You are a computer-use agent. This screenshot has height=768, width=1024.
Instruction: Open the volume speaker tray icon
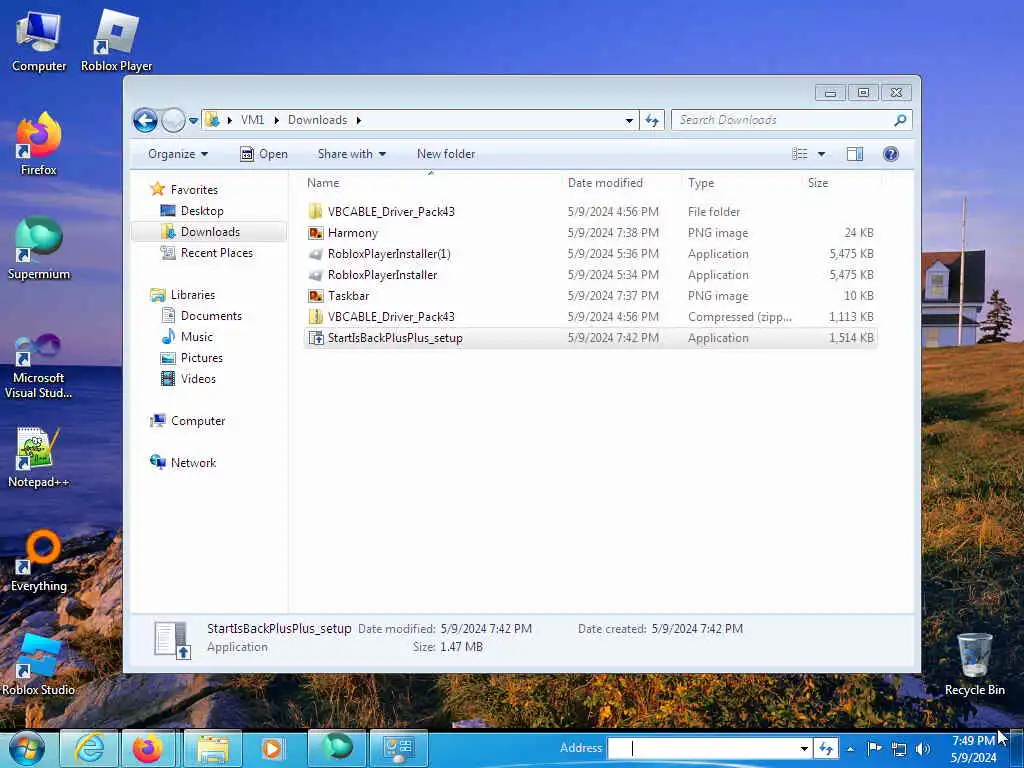pyautogui.click(x=923, y=749)
